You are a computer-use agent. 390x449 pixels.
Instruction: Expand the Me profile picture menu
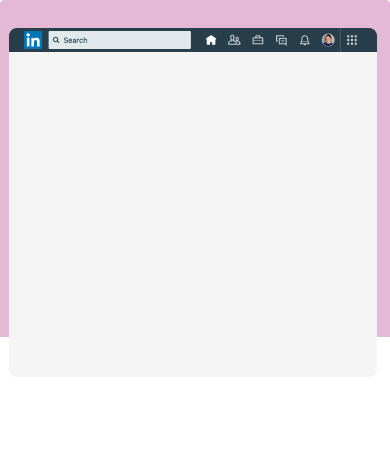(328, 40)
